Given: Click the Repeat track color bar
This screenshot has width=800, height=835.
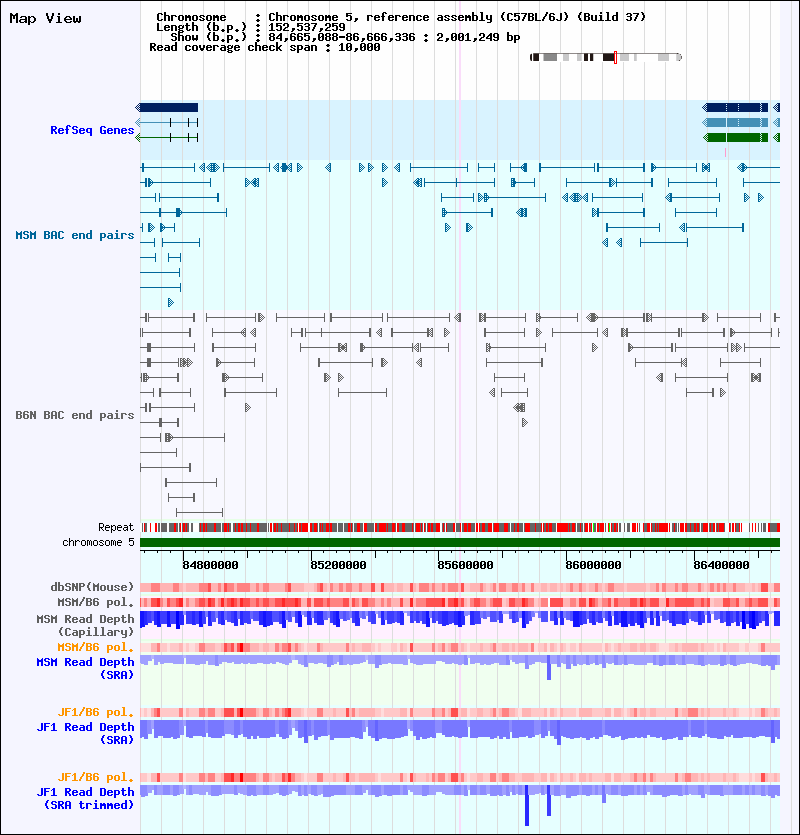Looking at the screenshot, I should [460, 527].
